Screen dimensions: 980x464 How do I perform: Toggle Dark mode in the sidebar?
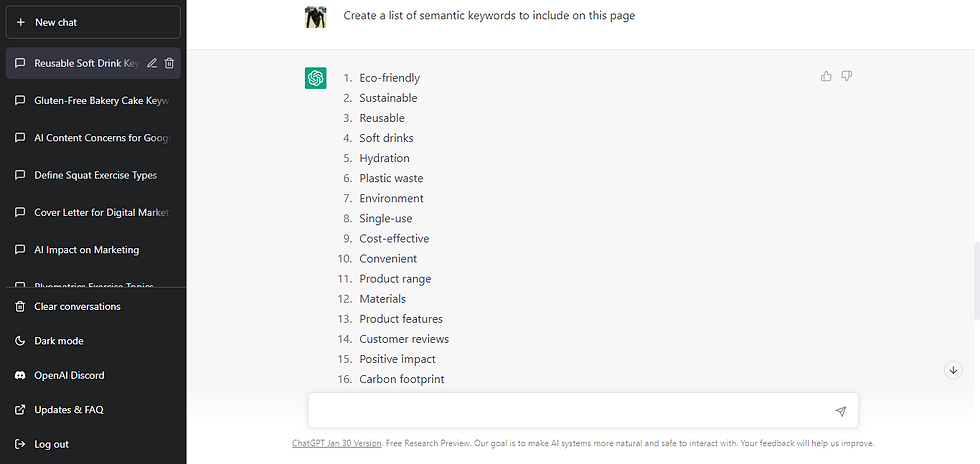click(59, 341)
